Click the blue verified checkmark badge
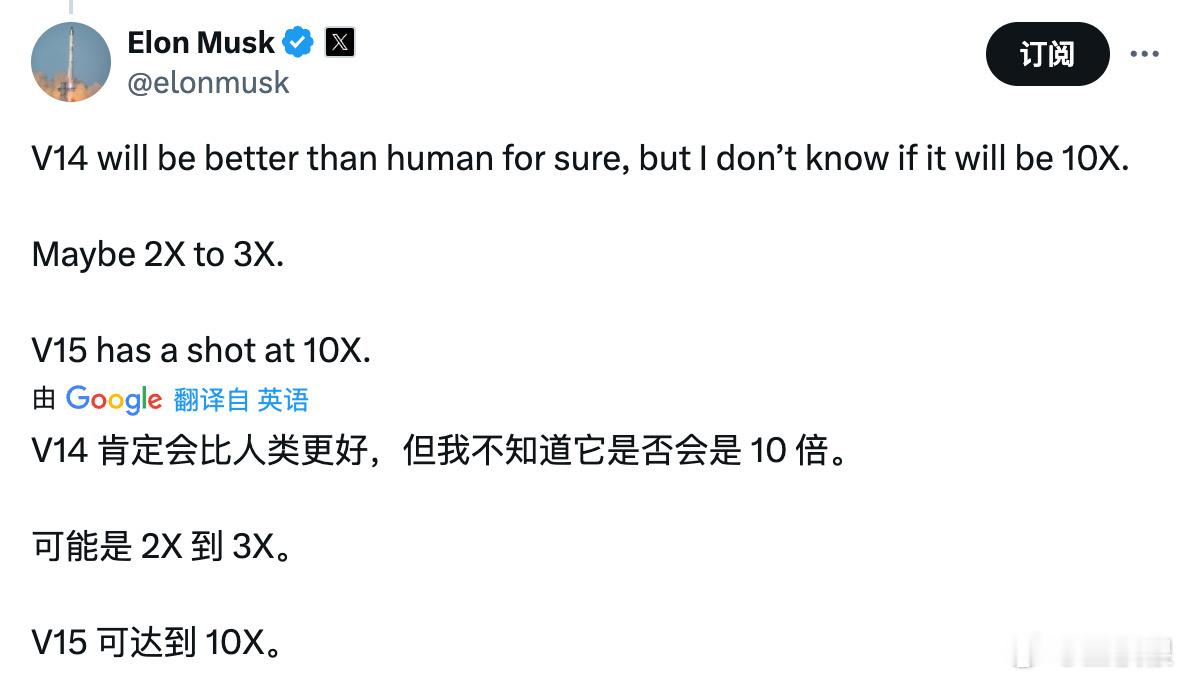This screenshot has height=680, width=1184. [x=298, y=42]
